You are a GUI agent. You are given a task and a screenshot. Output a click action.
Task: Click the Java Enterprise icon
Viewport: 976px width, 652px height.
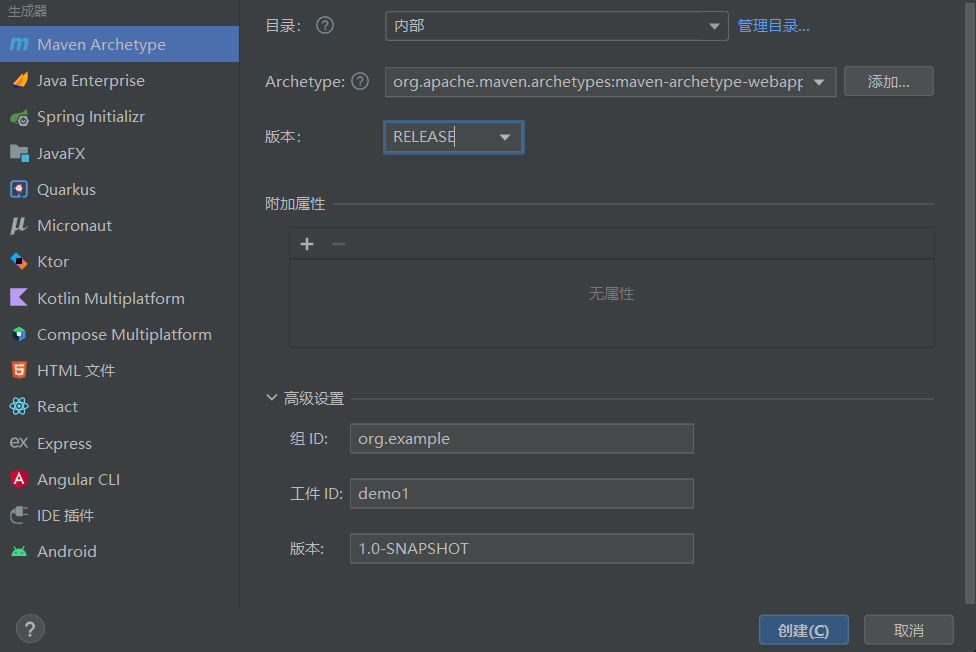(19, 80)
